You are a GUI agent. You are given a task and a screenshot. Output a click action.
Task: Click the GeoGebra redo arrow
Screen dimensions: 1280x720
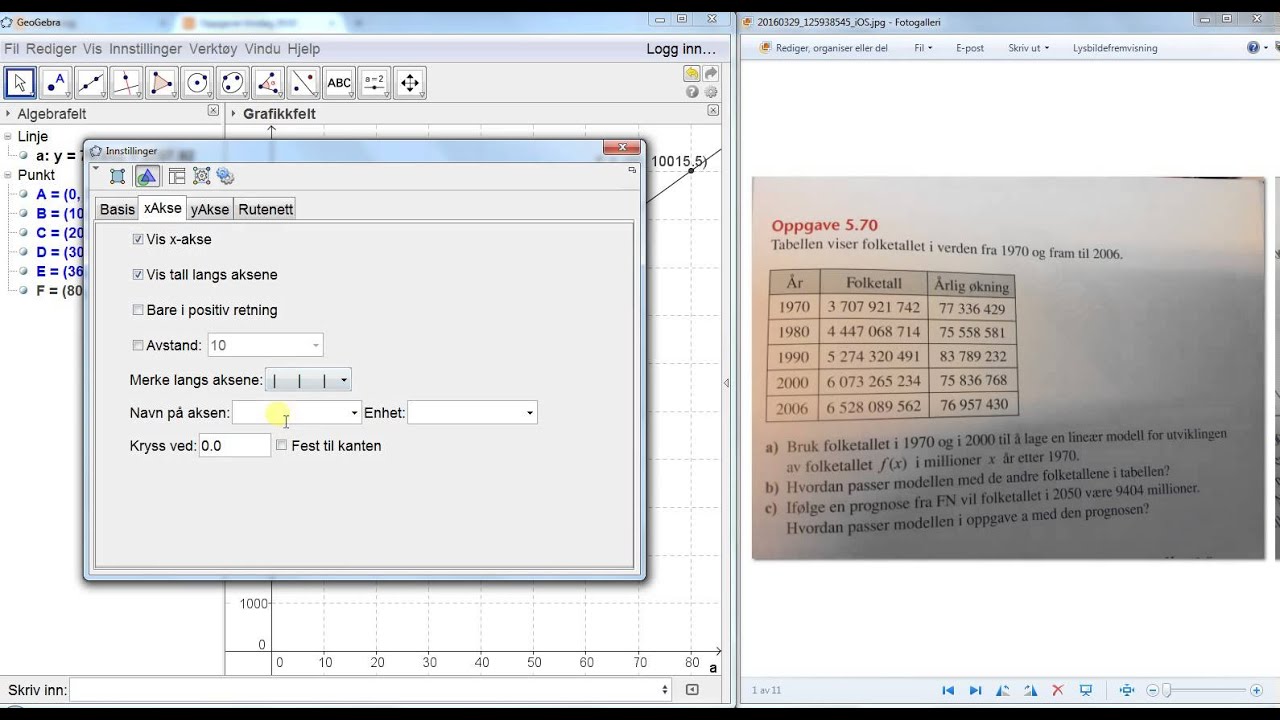[711, 74]
